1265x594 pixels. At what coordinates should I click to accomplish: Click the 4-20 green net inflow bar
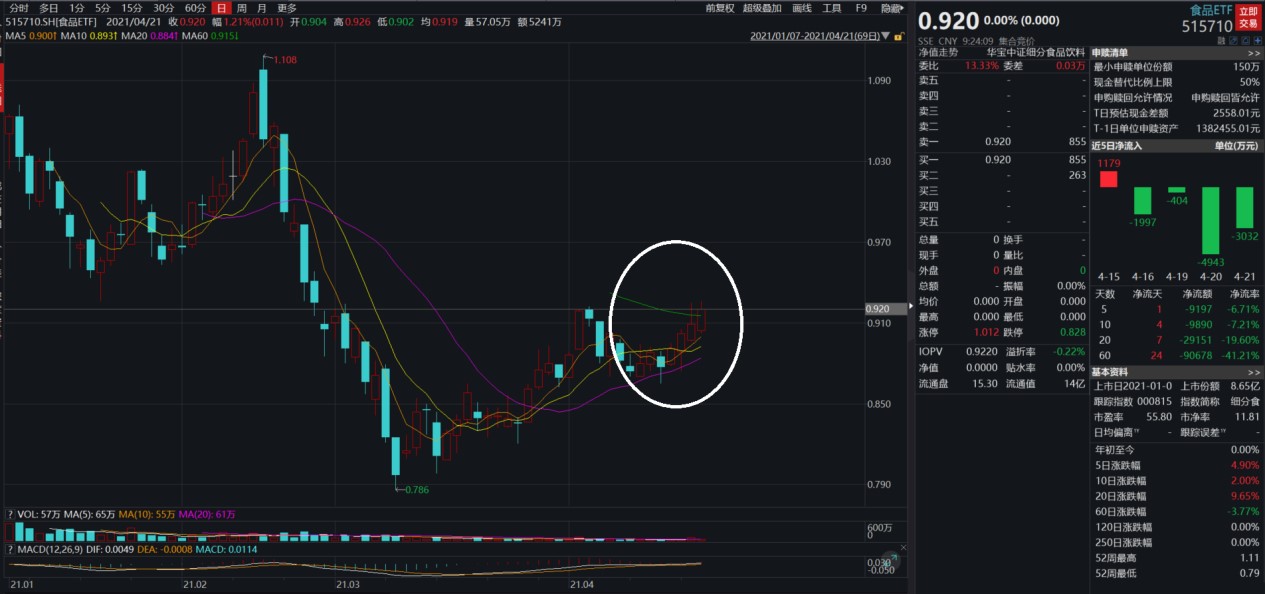click(x=1211, y=220)
